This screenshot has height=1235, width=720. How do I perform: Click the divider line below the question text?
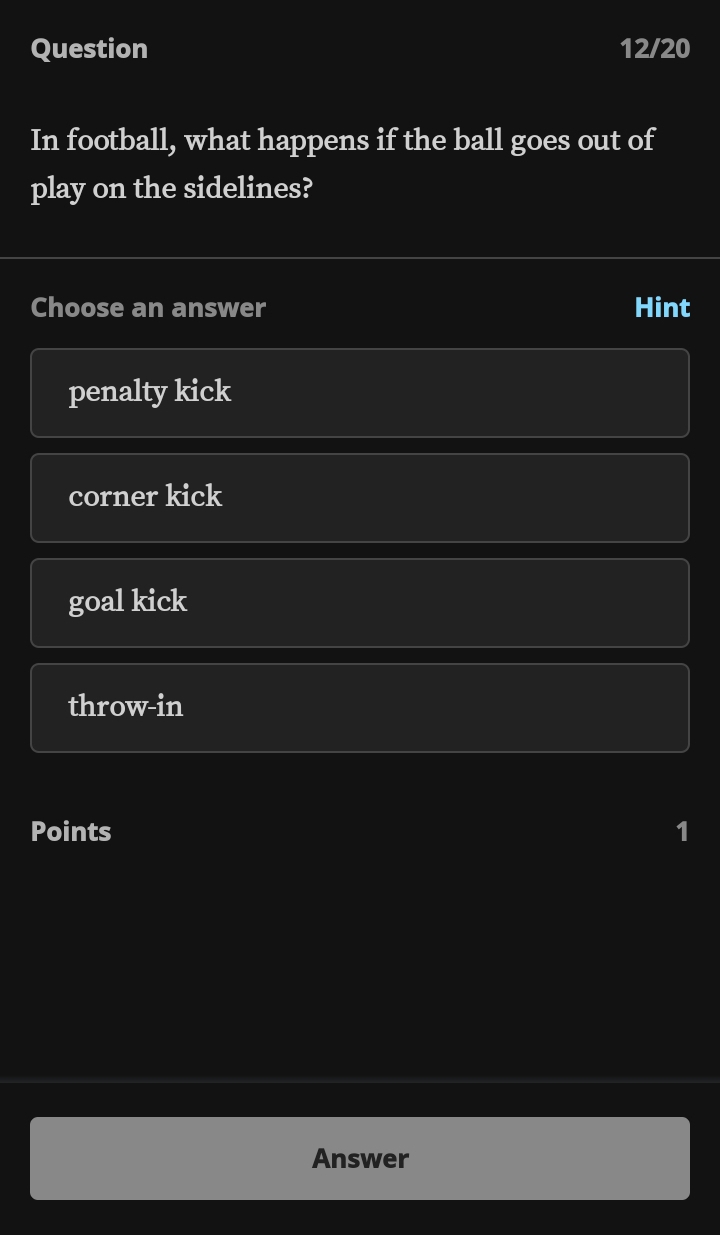pyautogui.click(x=360, y=258)
